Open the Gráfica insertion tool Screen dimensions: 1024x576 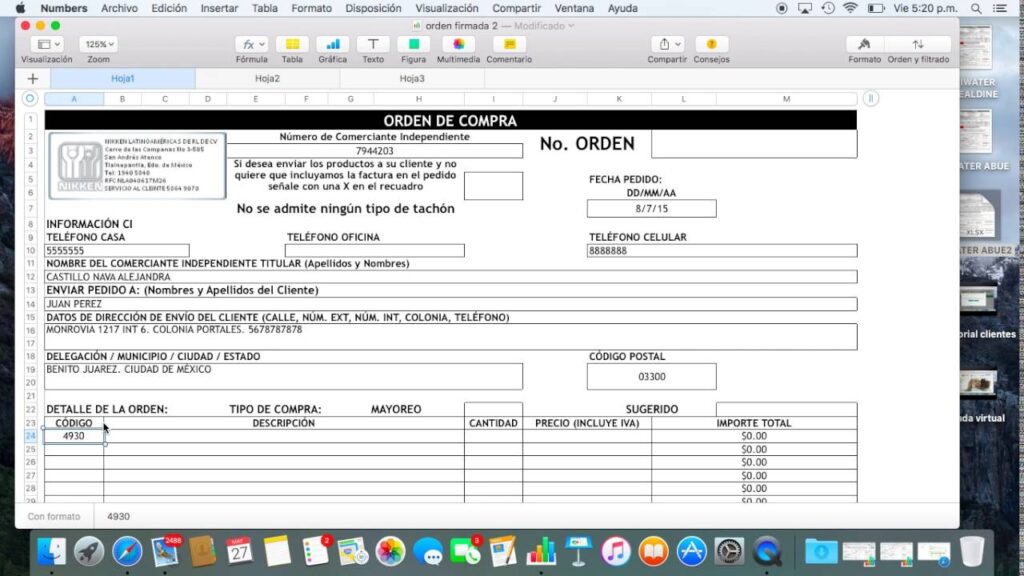(x=331, y=45)
